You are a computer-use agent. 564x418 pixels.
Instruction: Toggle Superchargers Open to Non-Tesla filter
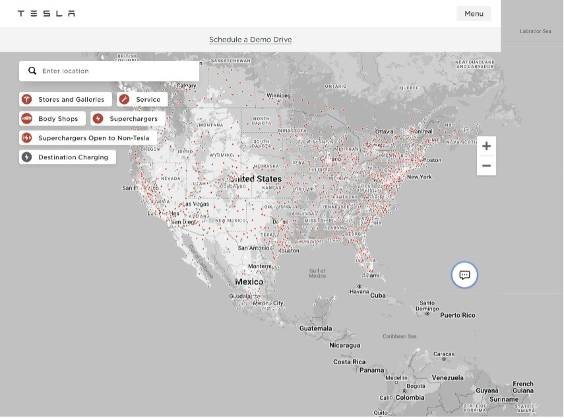point(88,138)
